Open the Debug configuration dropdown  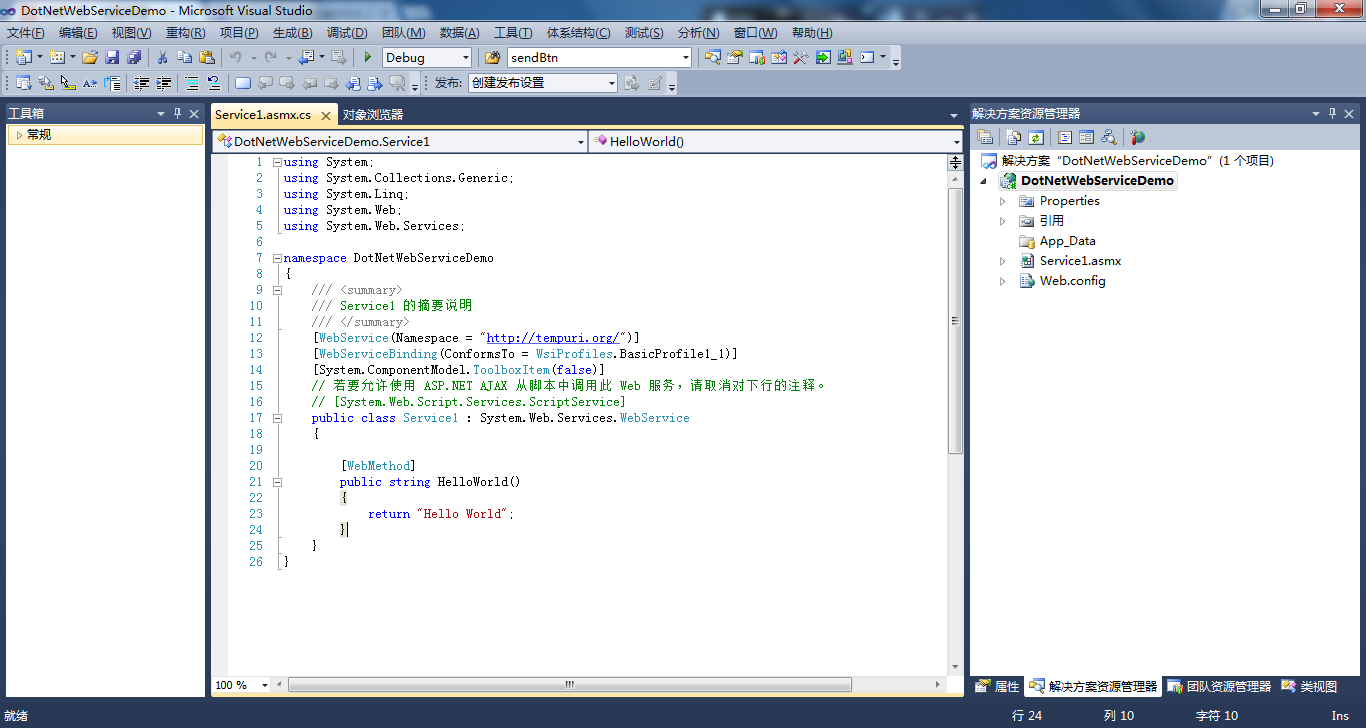coord(464,58)
